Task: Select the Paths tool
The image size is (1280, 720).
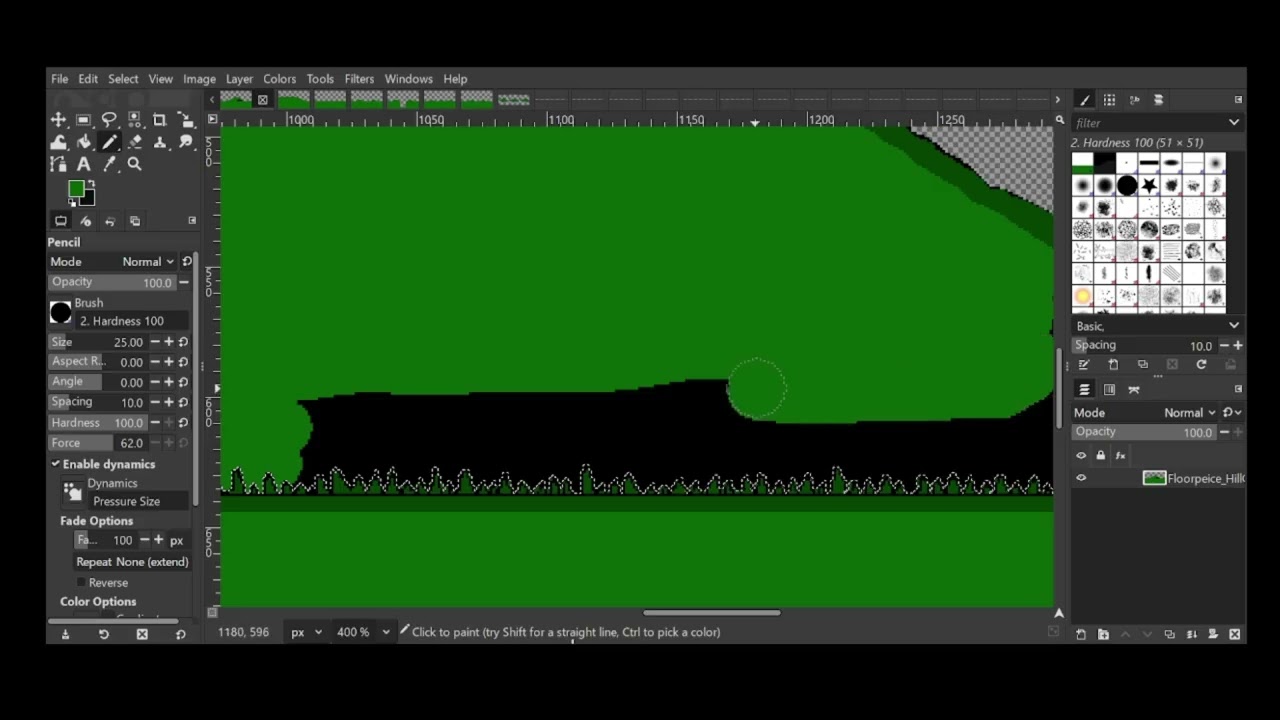Action: click(58, 164)
